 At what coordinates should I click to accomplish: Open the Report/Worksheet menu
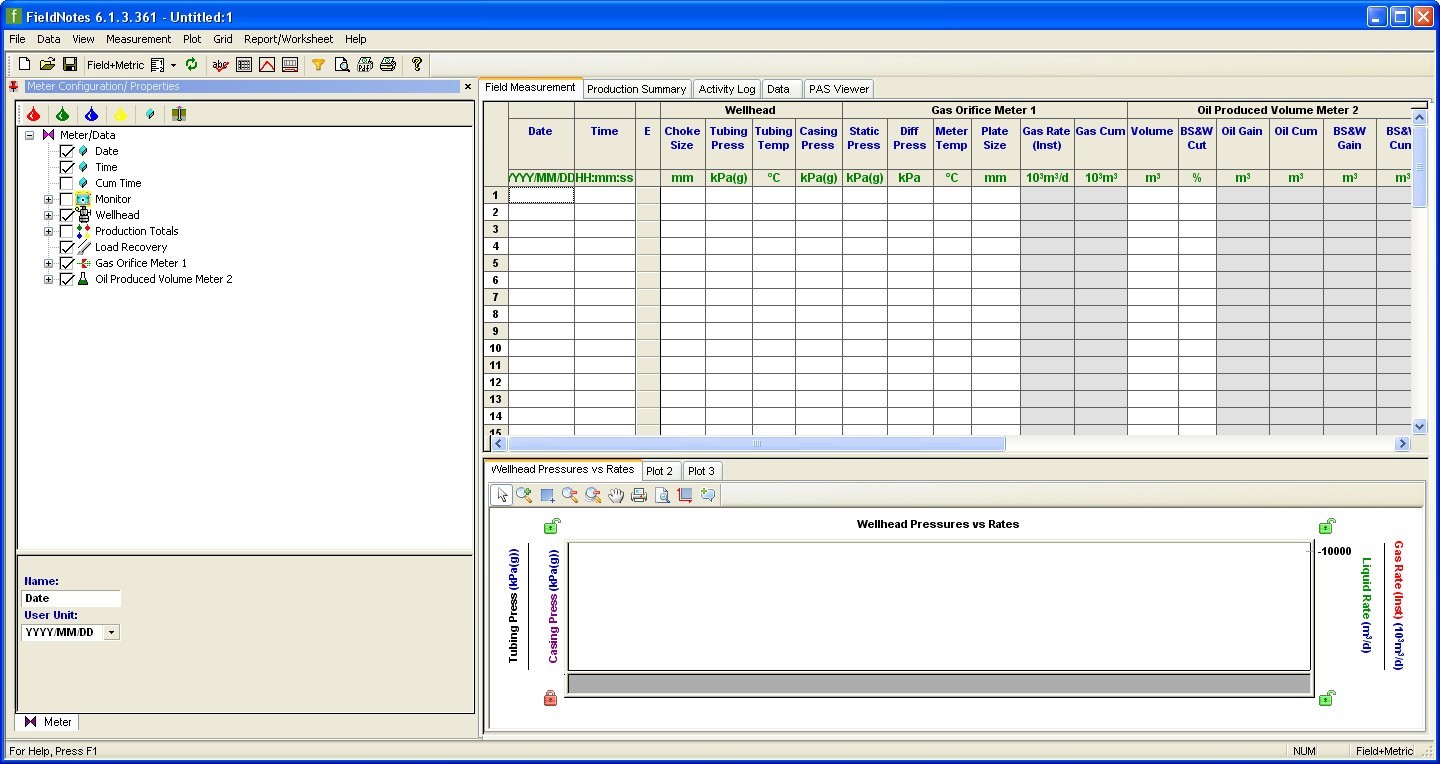289,39
